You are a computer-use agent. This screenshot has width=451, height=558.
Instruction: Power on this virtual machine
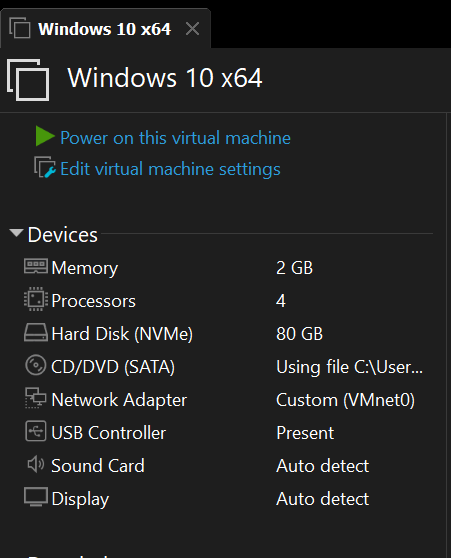175,138
